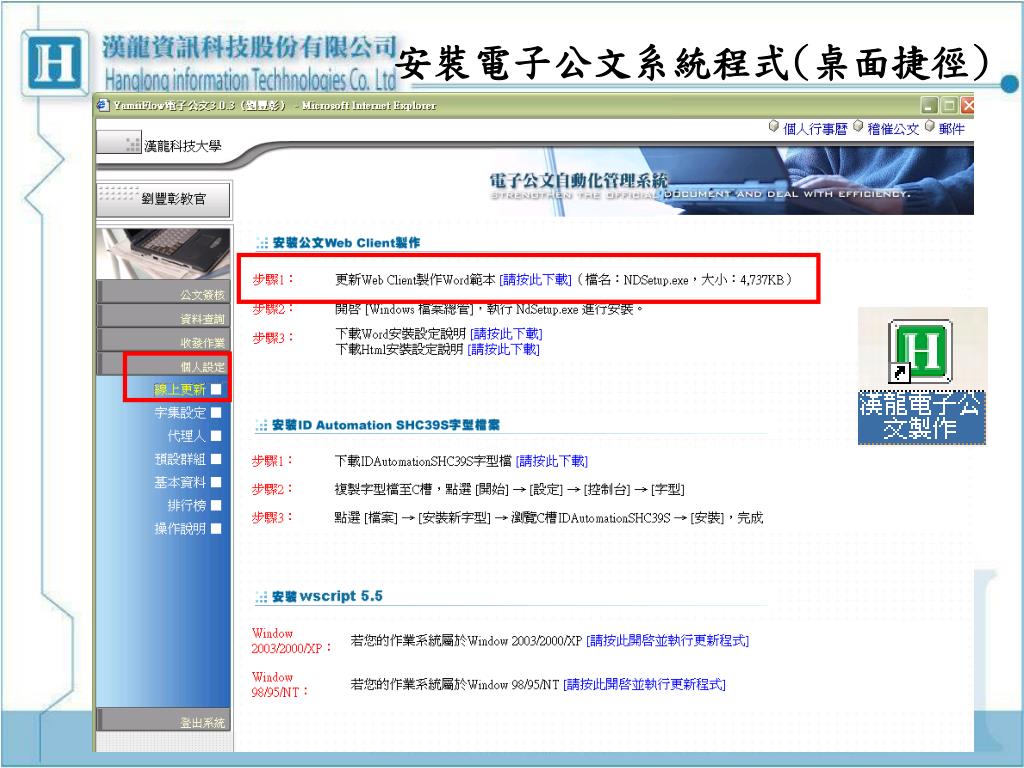
Task: Click the white square next to 基本資料
Action: tap(216, 482)
